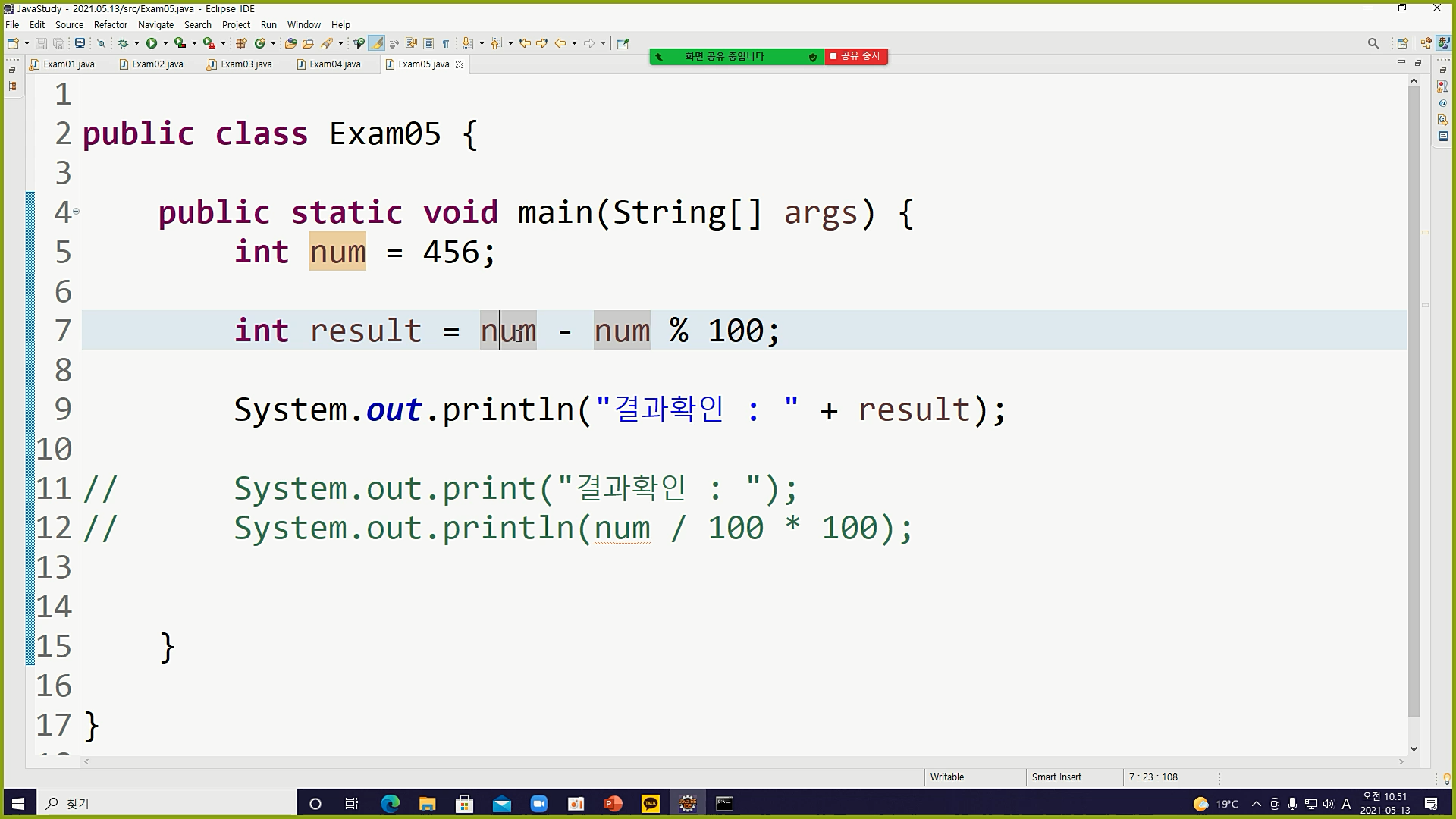Open the Refactor menu

pyautogui.click(x=111, y=24)
